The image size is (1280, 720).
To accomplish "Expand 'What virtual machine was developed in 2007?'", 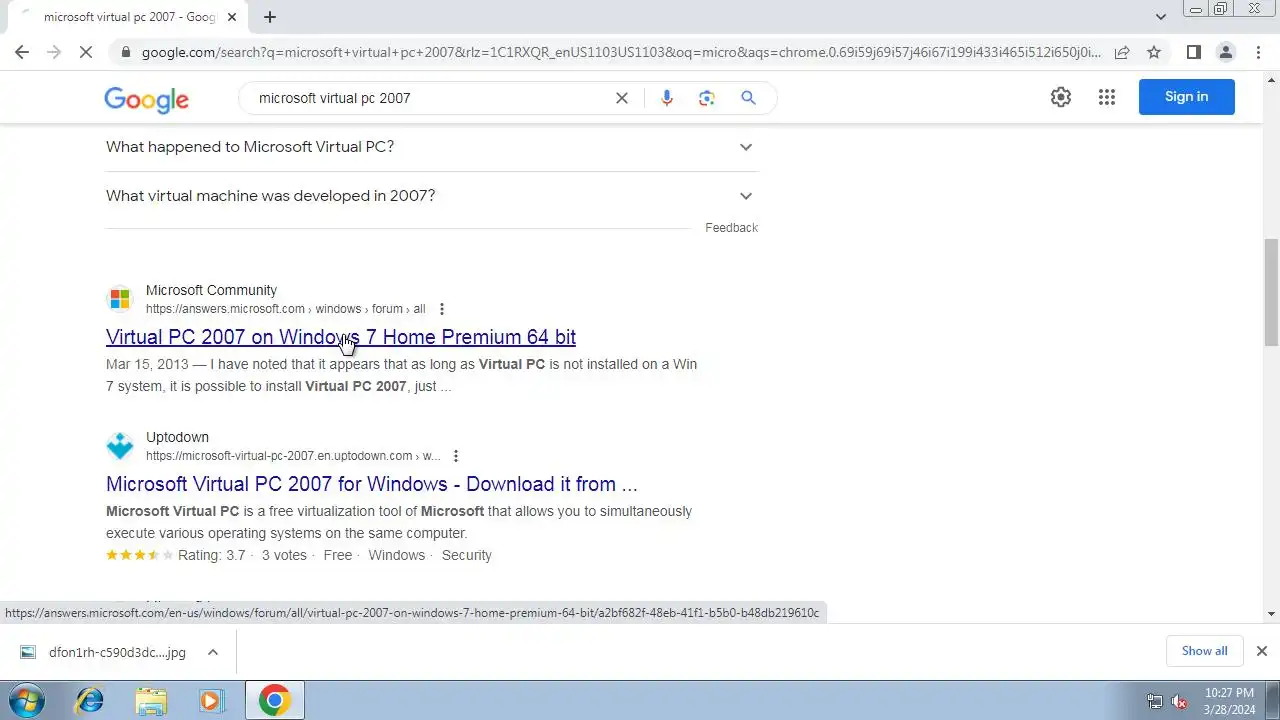I will coord(432,196).
